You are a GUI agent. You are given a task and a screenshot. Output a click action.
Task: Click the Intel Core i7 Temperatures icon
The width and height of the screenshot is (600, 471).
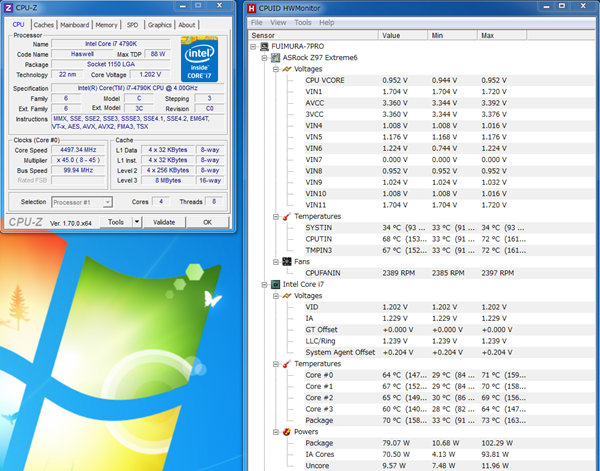tap(287, 364)
